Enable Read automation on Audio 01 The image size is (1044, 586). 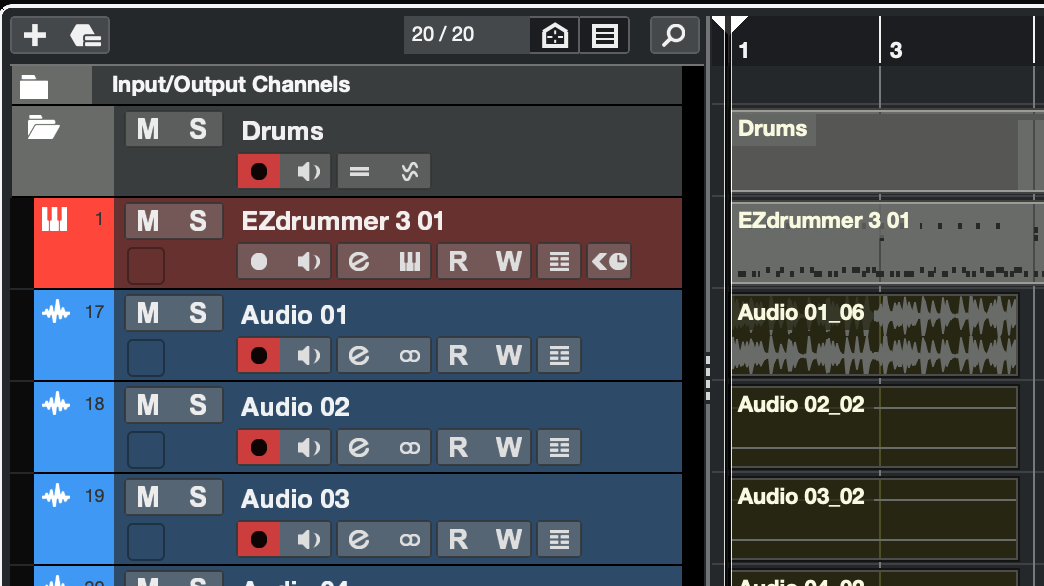coord(458,355)
